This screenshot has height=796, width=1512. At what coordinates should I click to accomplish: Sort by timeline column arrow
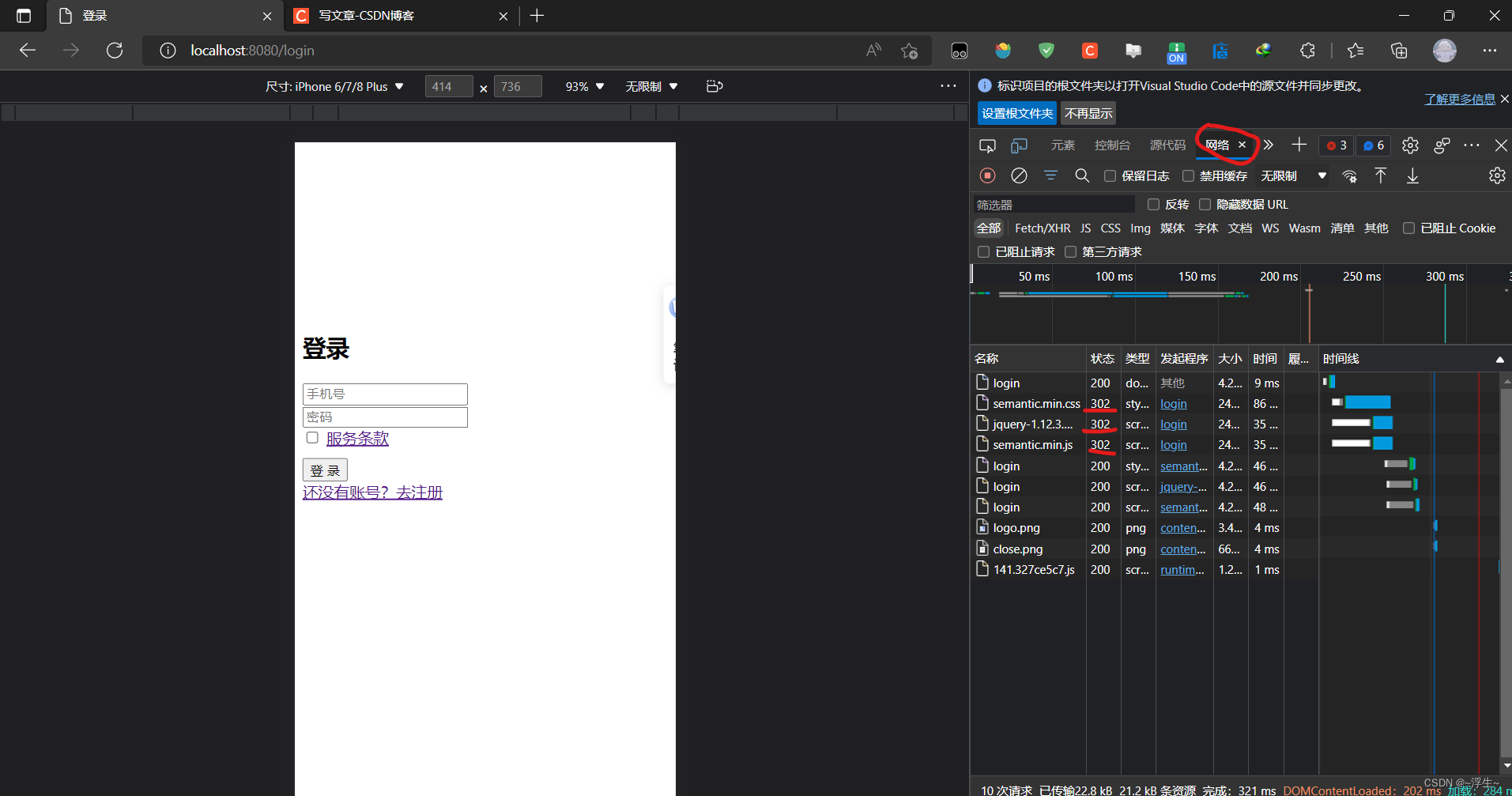point(1499,360)
